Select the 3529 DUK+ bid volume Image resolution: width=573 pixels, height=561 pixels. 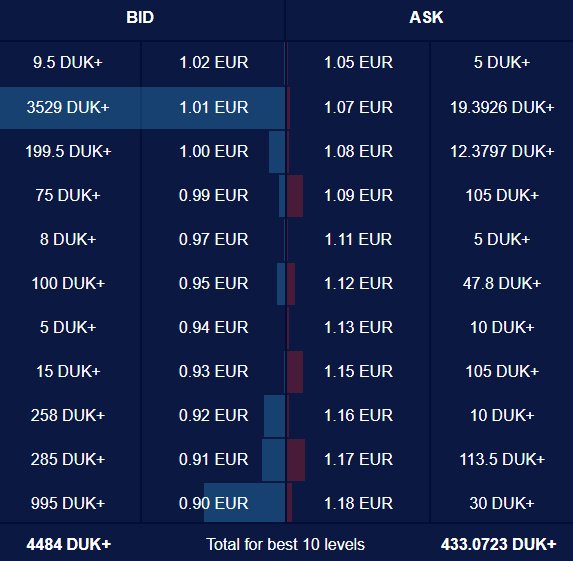tap(68, 107)
